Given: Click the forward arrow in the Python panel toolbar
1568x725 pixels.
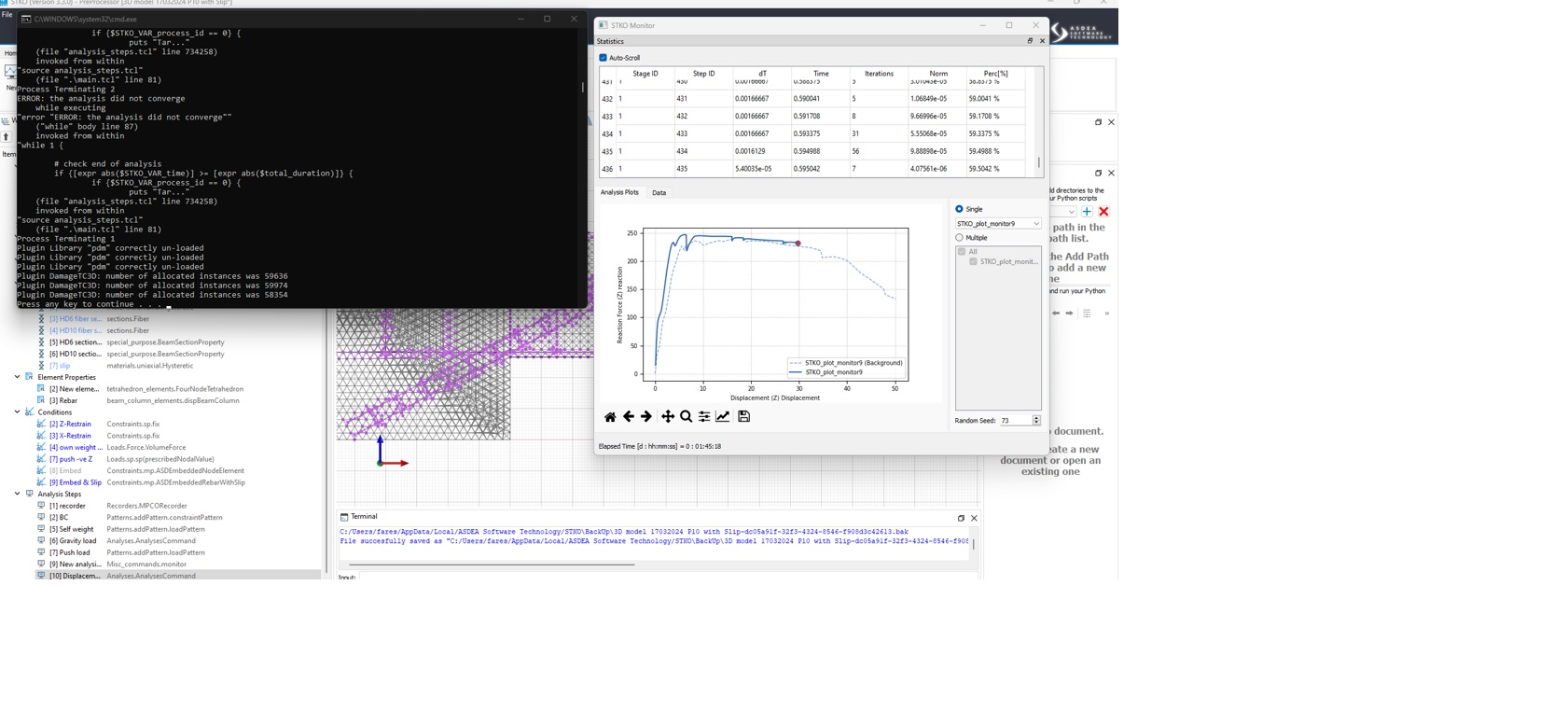Looking at the screenshot, I should point(1070,314).
